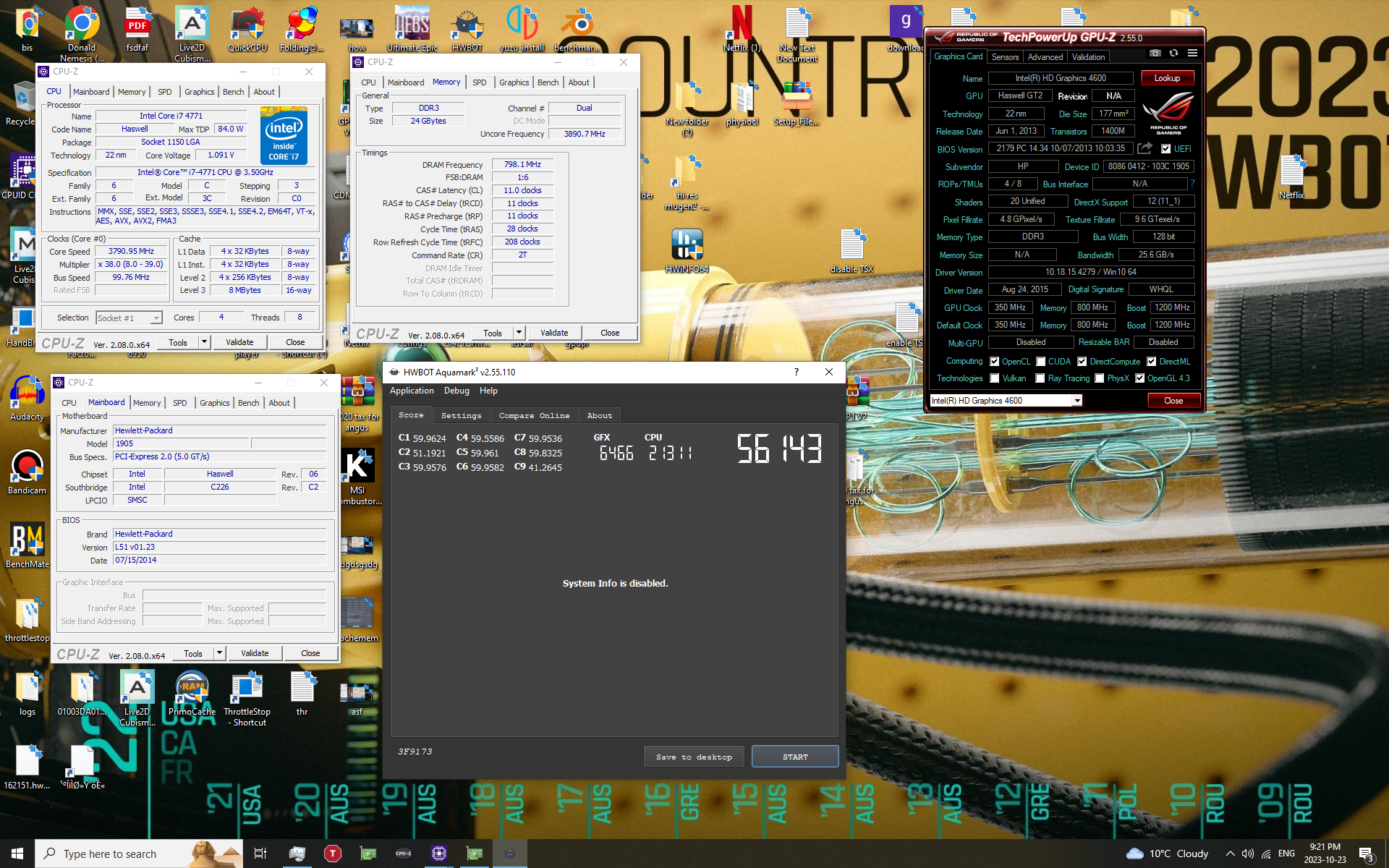Open the Netflix (1) desktop icon
Image resolution: width=1389 pixels, height=868 pixels.
pos(742,29)
